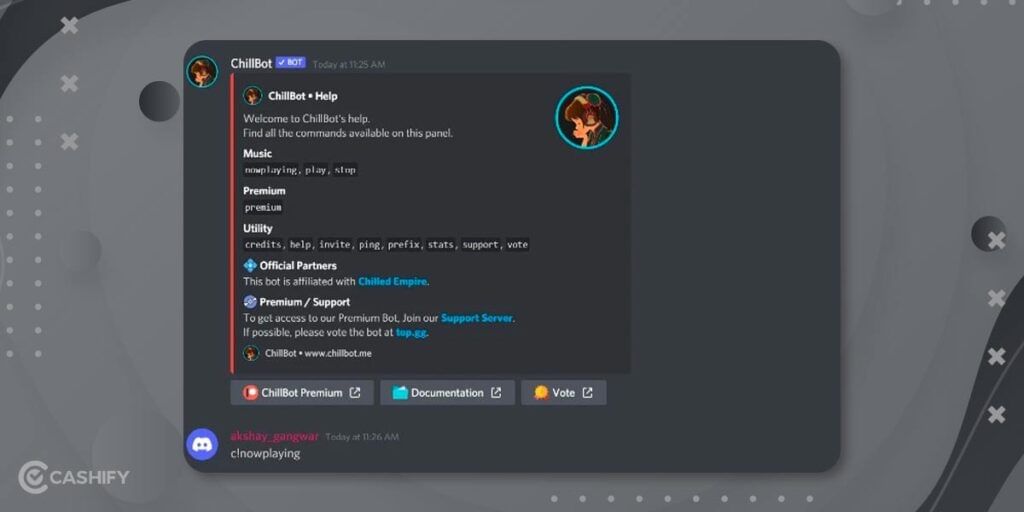Click the 'Today at 11:25 AM' timestamp

tap(349, 65)
